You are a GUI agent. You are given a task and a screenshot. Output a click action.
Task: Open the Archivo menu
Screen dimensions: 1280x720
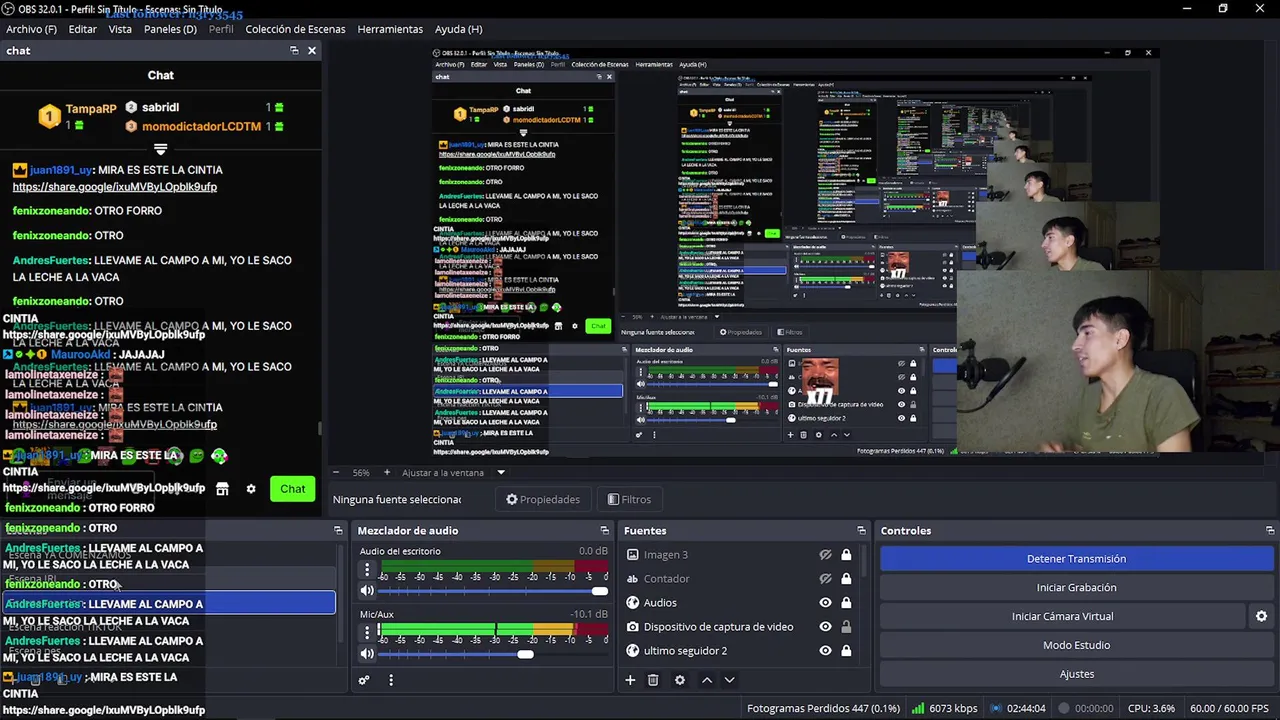[x=31, y=29]
